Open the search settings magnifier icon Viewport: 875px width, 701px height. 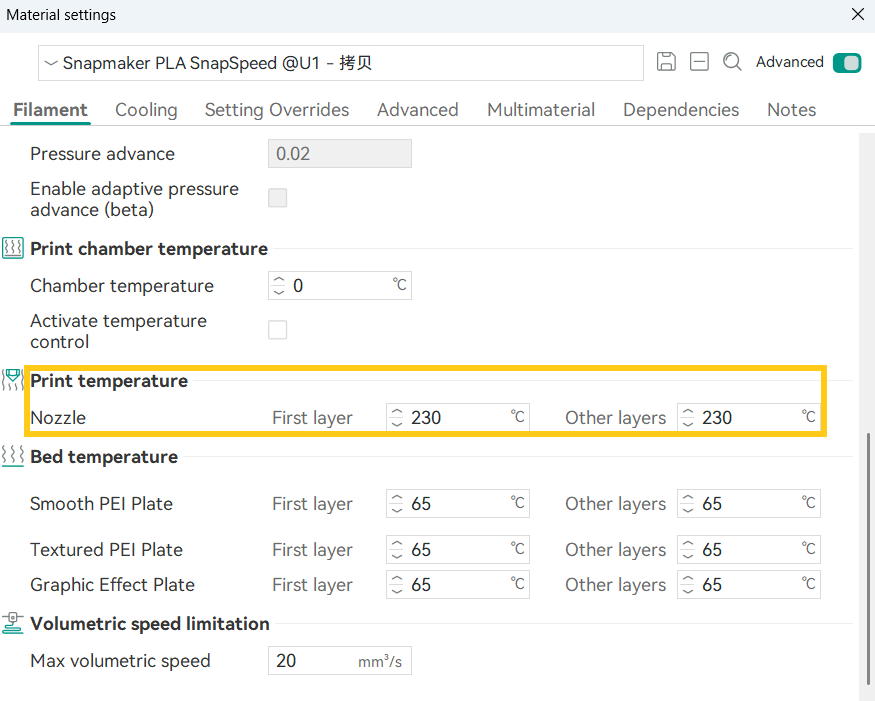click(732, 62)
